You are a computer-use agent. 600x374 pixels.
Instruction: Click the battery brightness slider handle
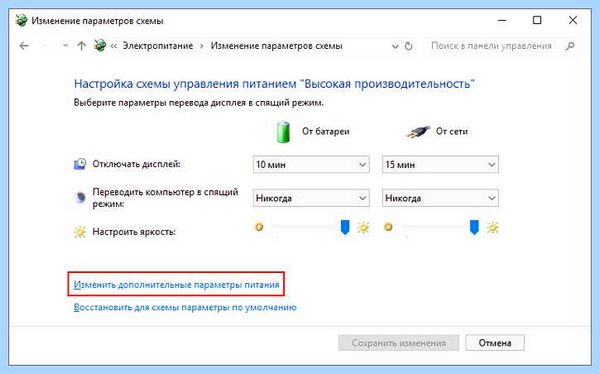(x=345, y=227)
